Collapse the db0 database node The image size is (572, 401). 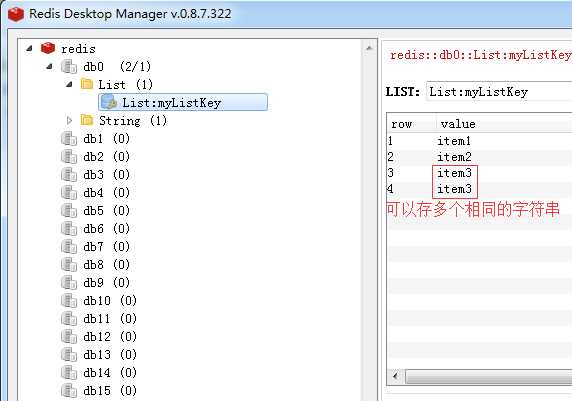(49, 66)
